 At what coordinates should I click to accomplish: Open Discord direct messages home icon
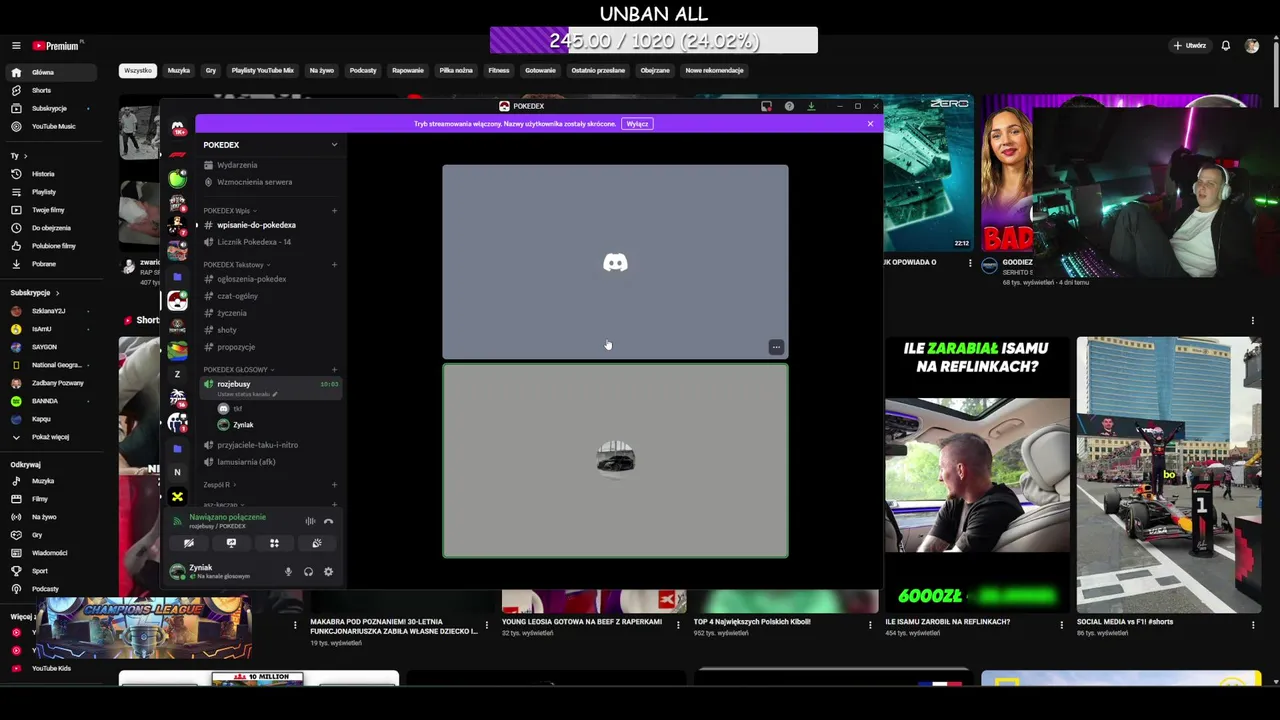(177, 128)
